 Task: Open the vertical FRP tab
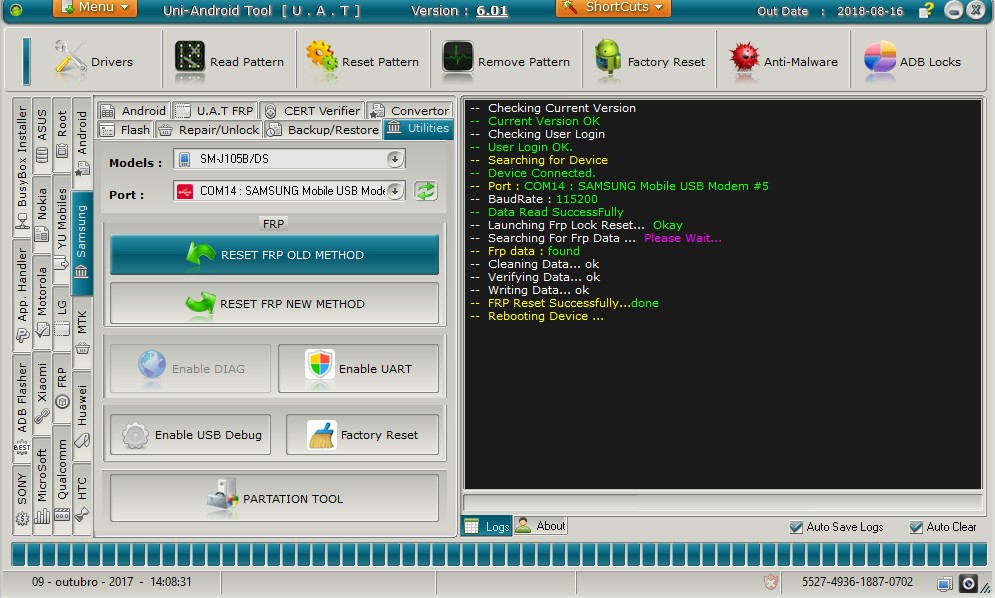click(x=62, y=388)
